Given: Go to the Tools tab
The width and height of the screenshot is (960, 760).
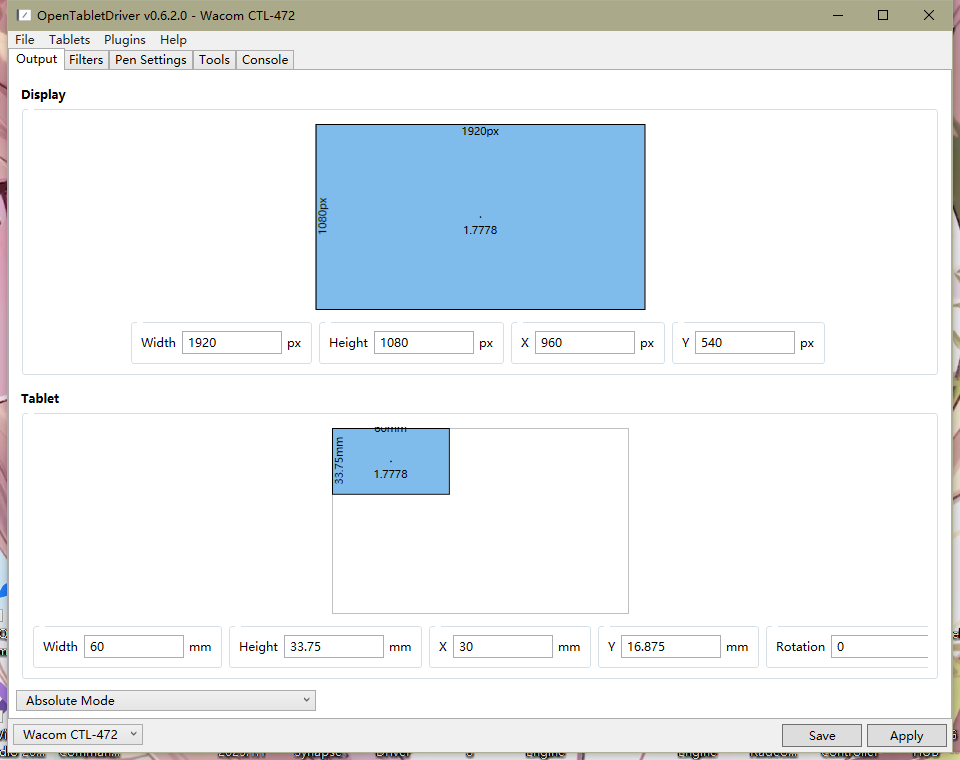Looking at the screenshot, I should pyautogui.click(x=214, y=60).
